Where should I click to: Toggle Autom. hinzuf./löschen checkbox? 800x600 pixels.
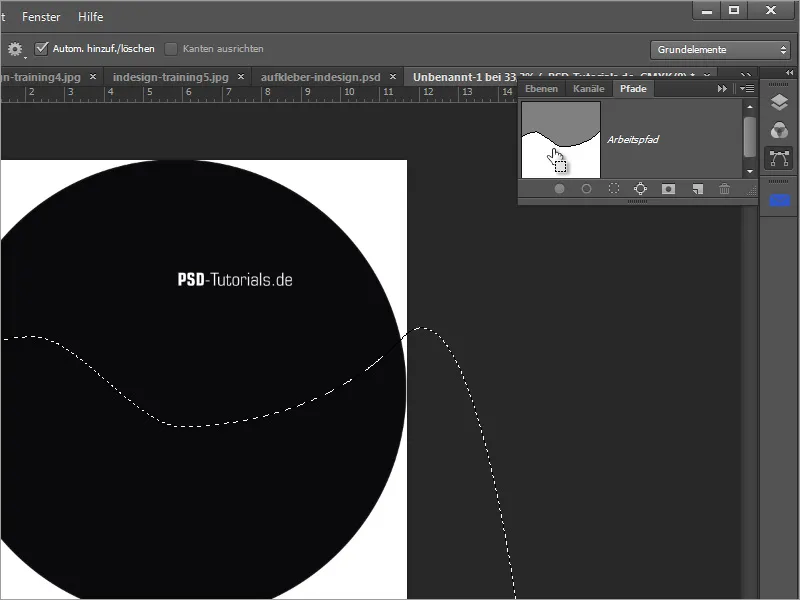coord(41,48)
